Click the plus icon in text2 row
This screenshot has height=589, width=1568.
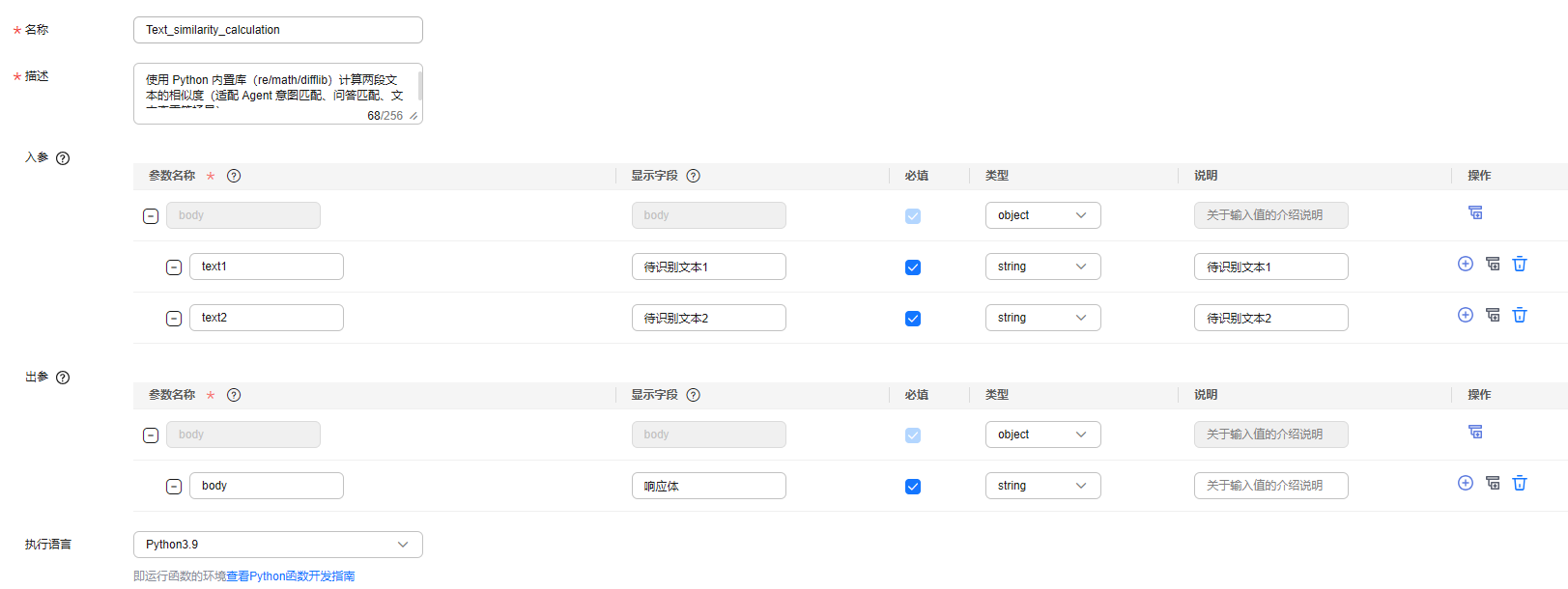(x=1465, y=316)
